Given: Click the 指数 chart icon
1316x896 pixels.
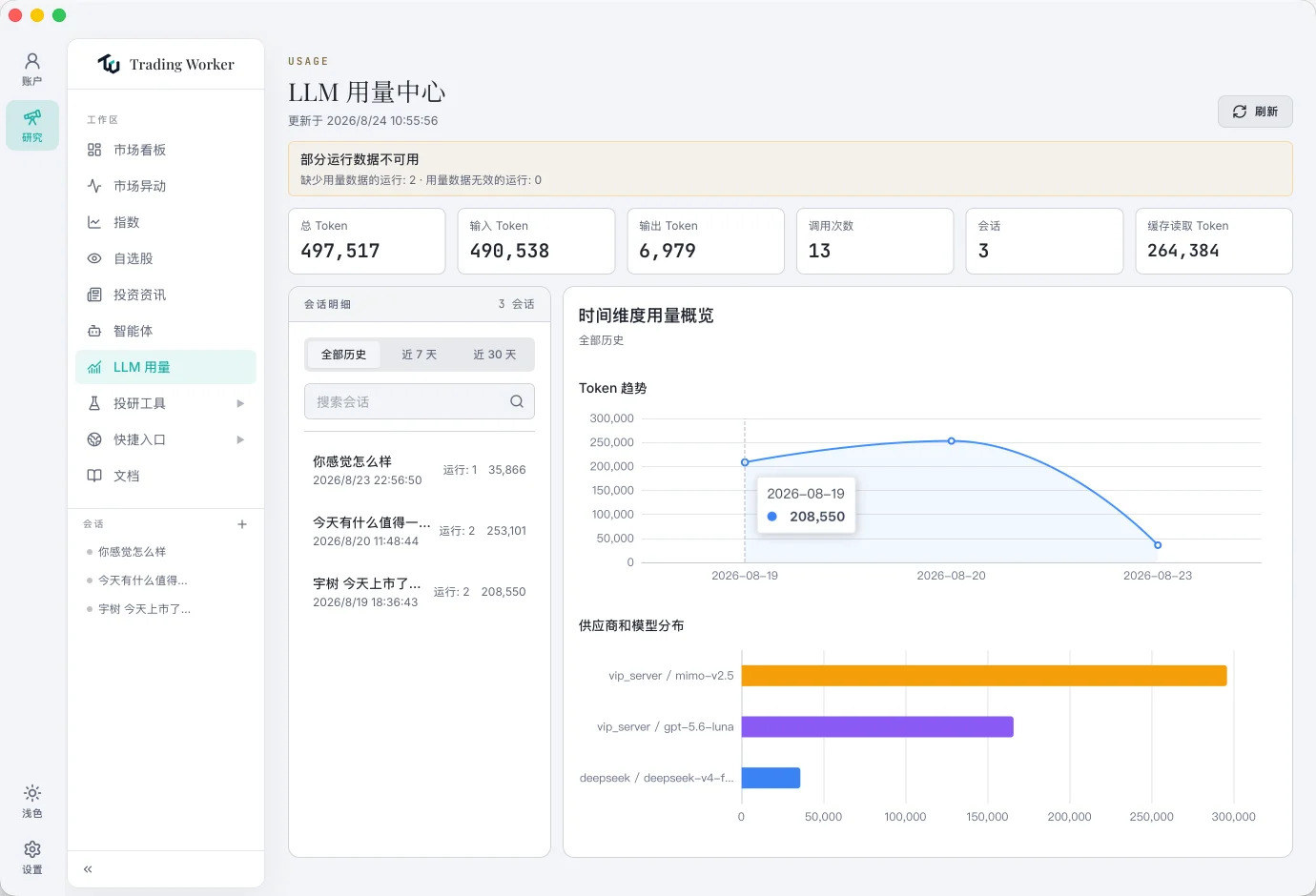Looking at the screenshot, I should pos(94,222).
